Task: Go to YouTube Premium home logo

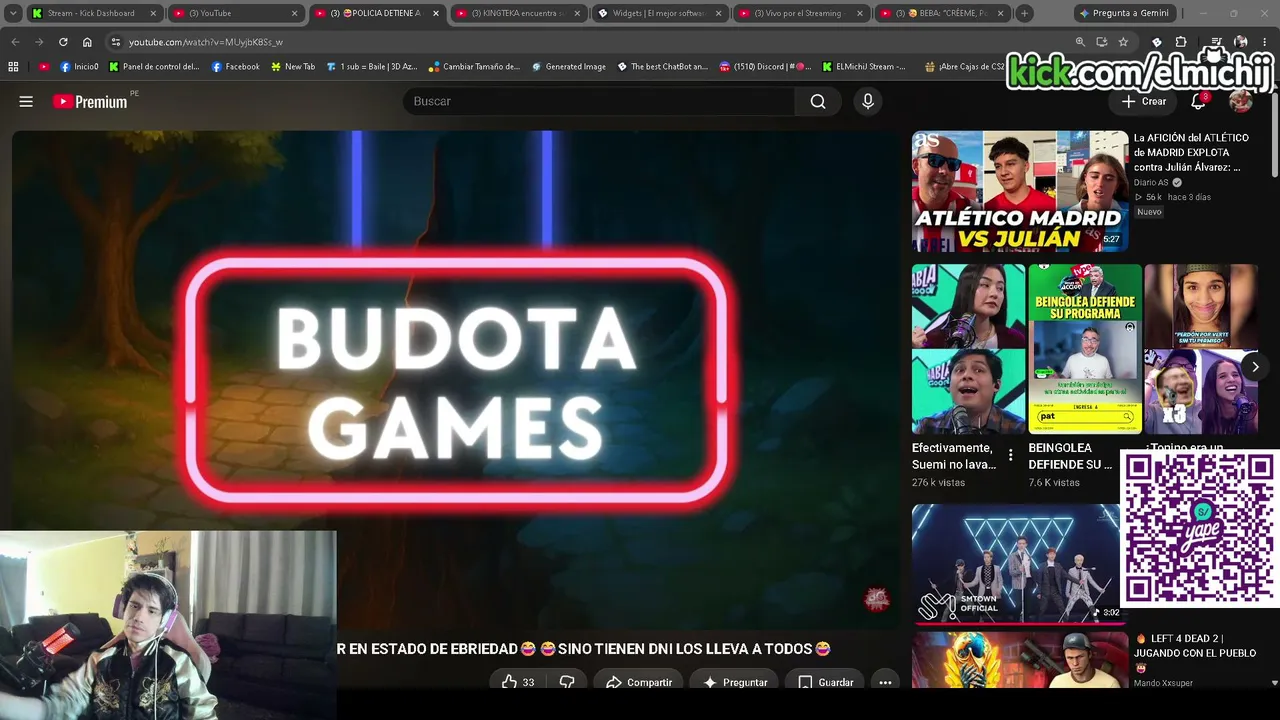Action: pos(90,101)
